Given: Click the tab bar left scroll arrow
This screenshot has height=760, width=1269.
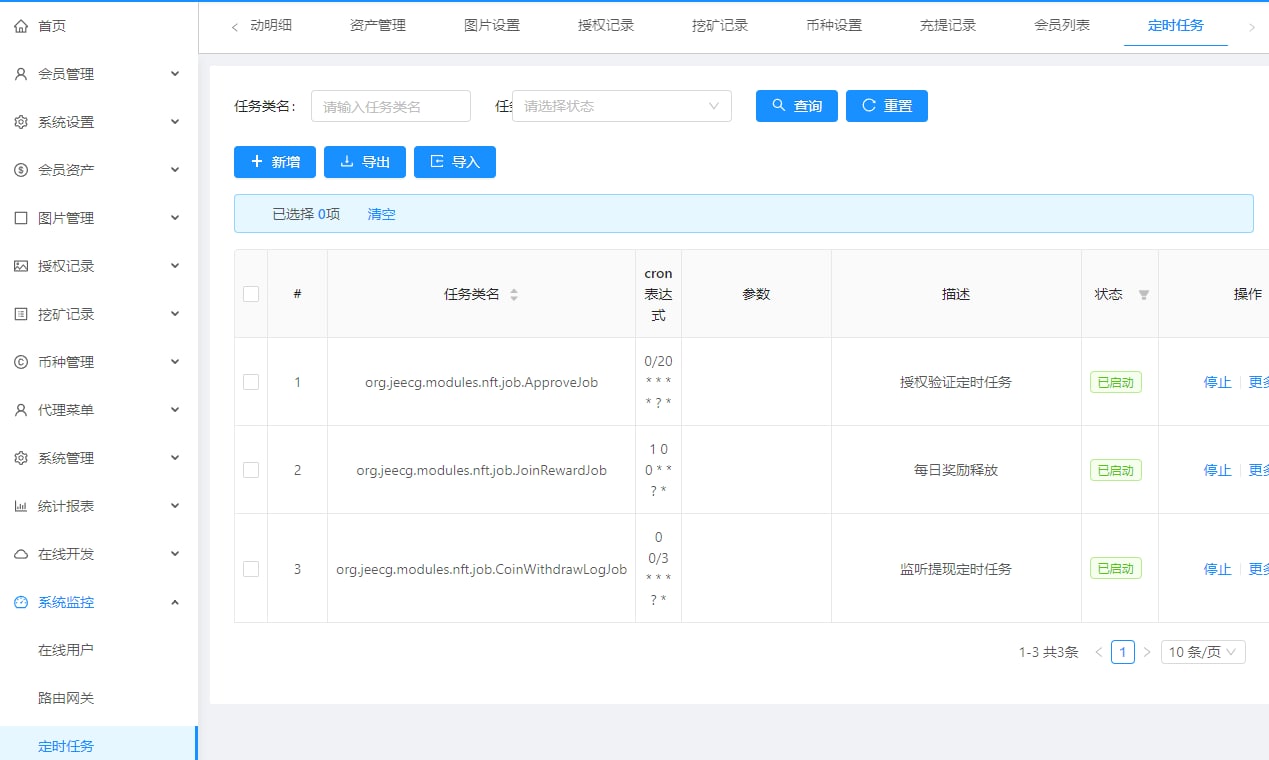Looking at the screenshot, I should (x=235, y=27).
